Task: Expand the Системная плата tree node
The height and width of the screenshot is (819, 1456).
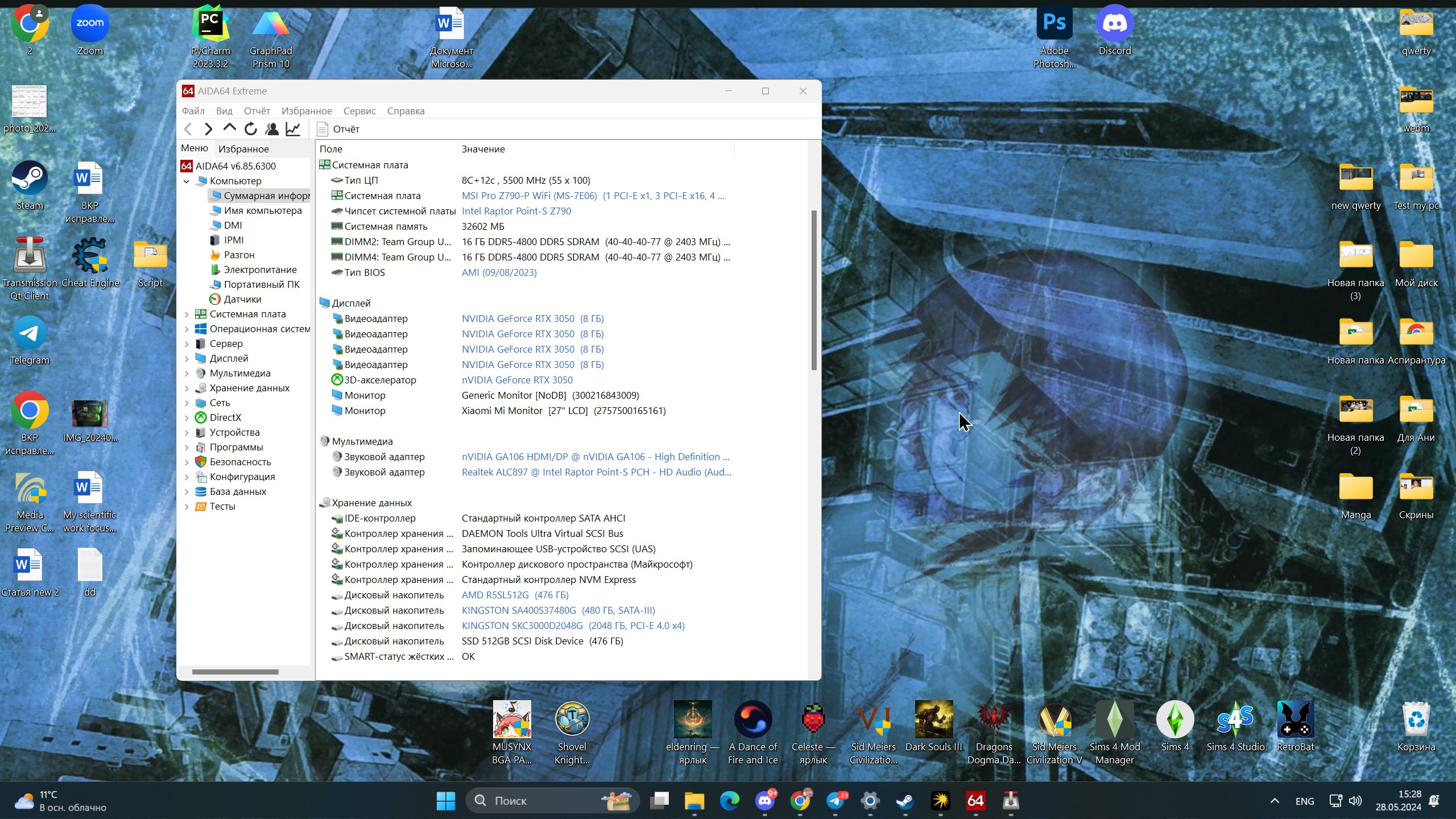Action: [x=187, y=314]
